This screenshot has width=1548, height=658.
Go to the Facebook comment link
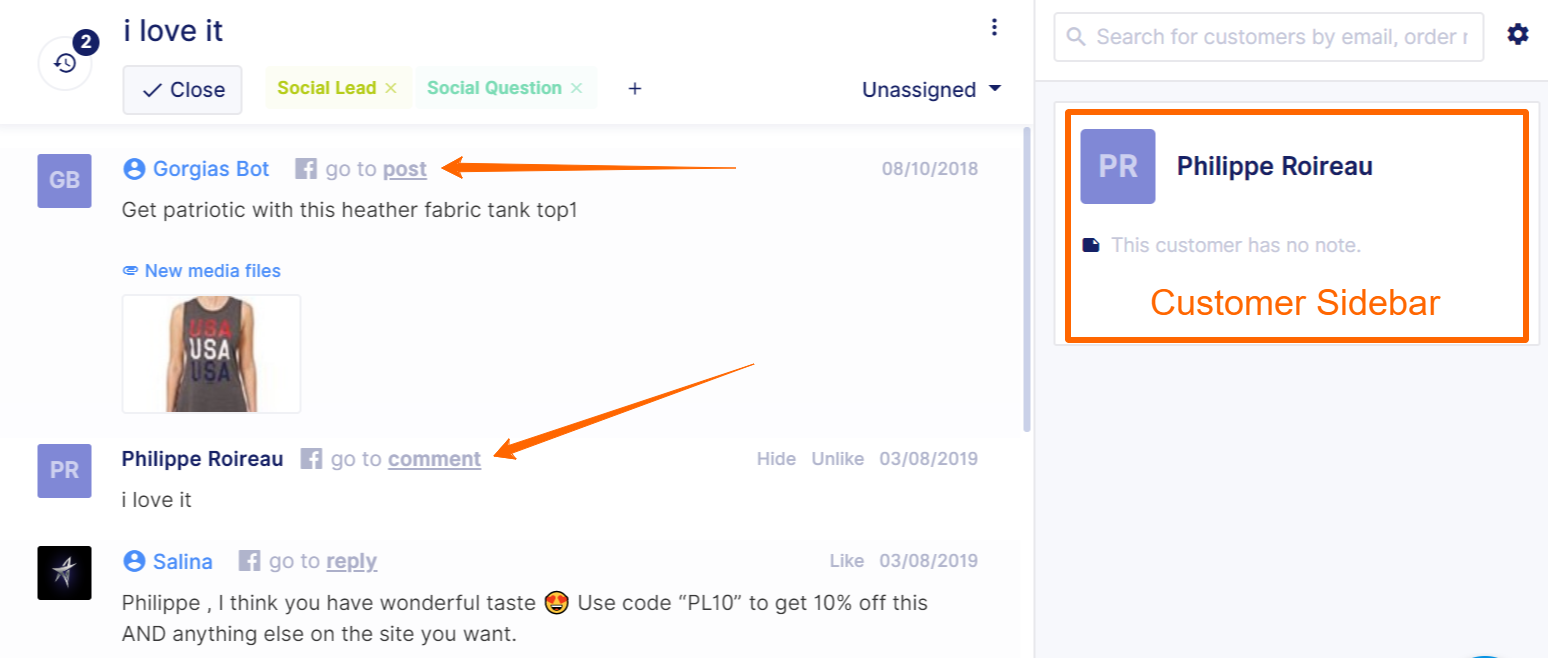pos(434,459)
